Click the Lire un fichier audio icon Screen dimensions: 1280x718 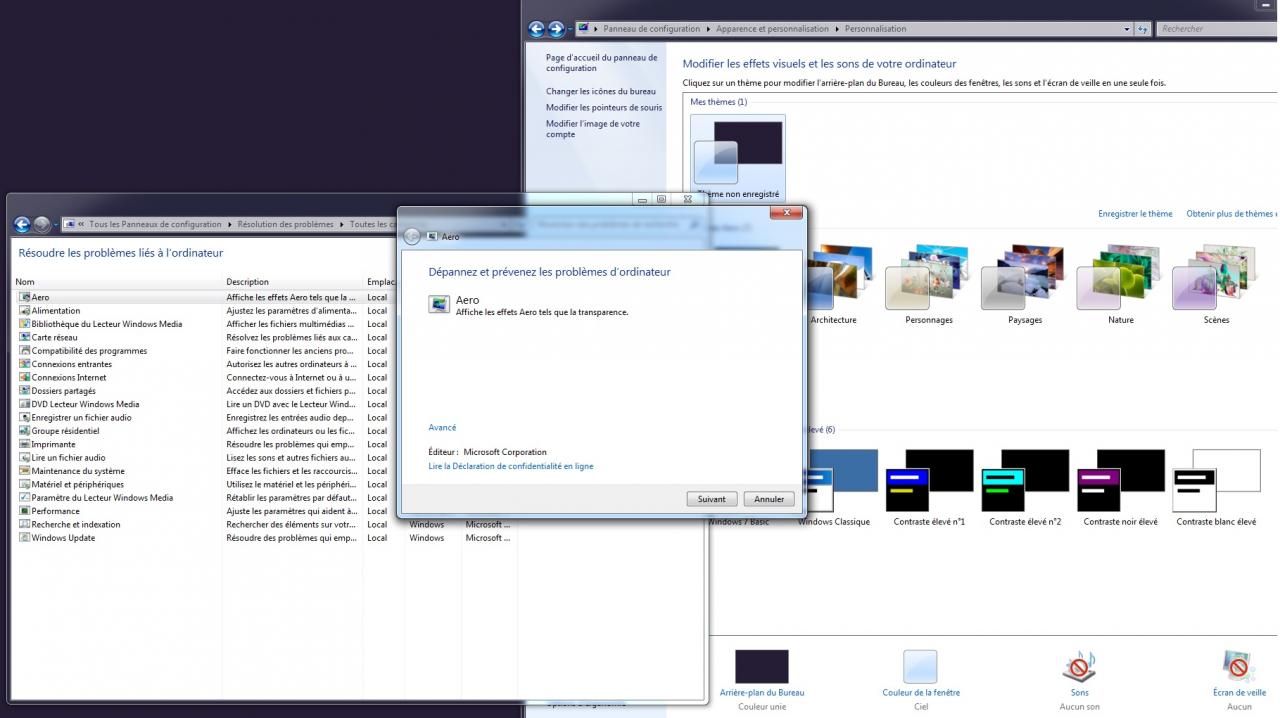pyautogui.click(x=24, y=457)
